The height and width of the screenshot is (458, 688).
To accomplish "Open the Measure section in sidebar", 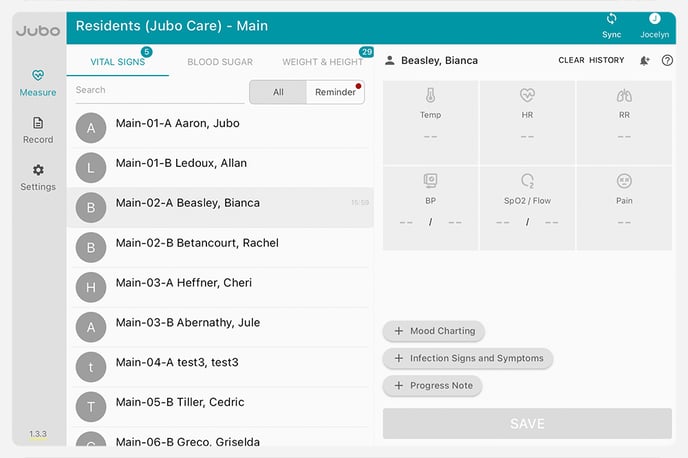I will coord(38,83).
